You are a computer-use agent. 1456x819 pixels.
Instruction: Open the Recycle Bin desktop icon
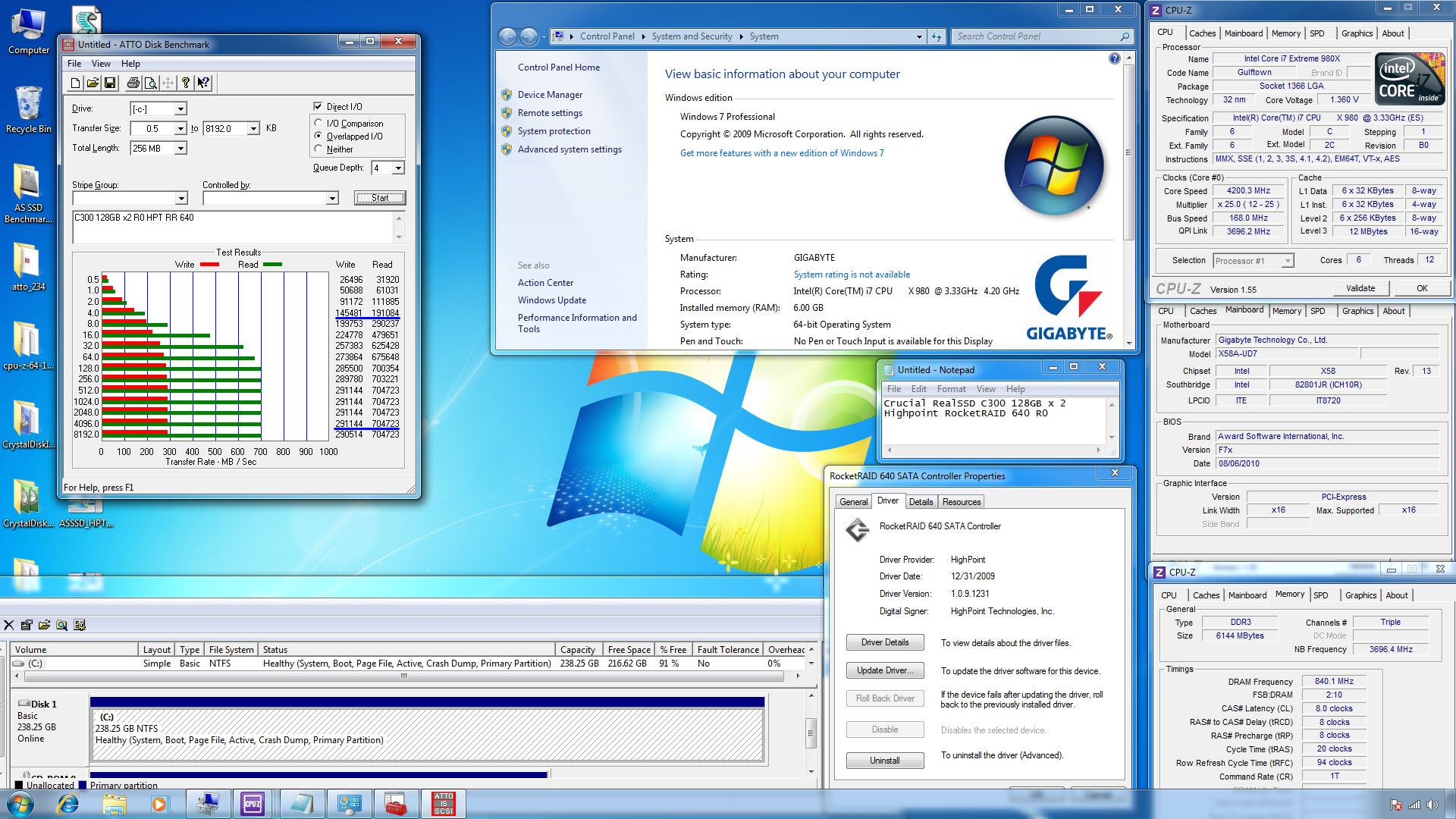pos(29,110)
